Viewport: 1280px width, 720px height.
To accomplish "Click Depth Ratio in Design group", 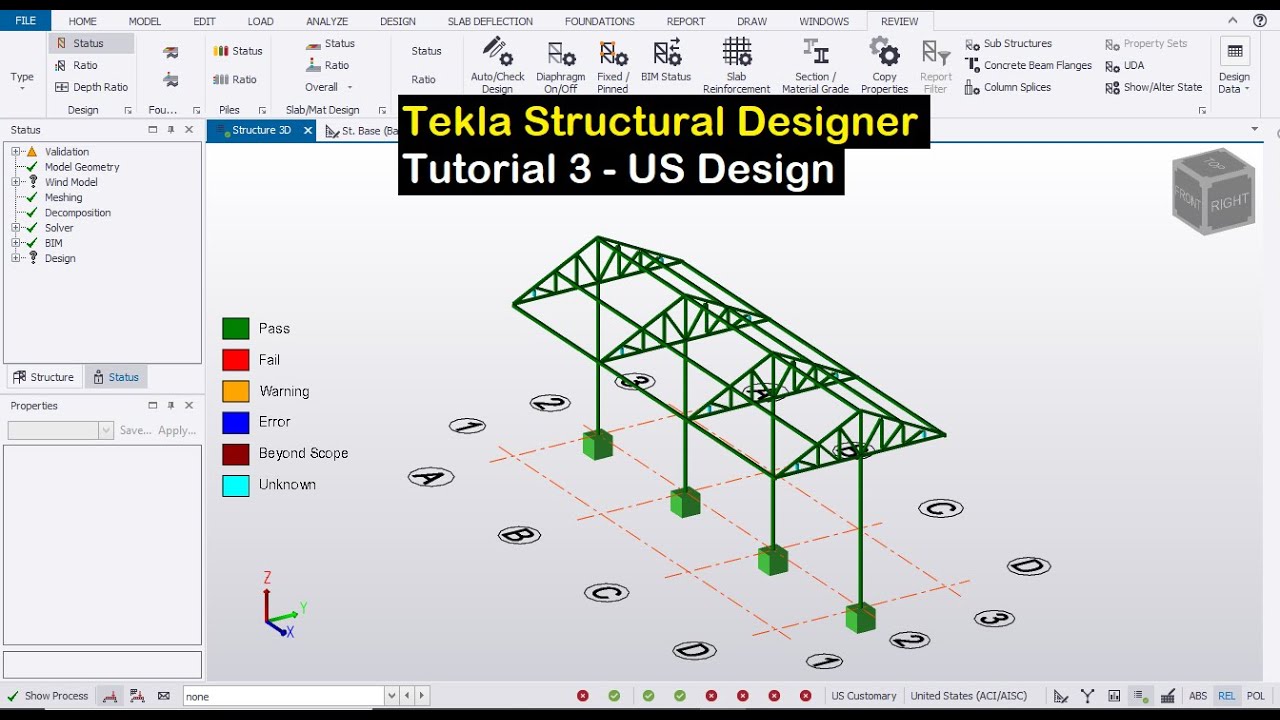I will click(91, 88).
